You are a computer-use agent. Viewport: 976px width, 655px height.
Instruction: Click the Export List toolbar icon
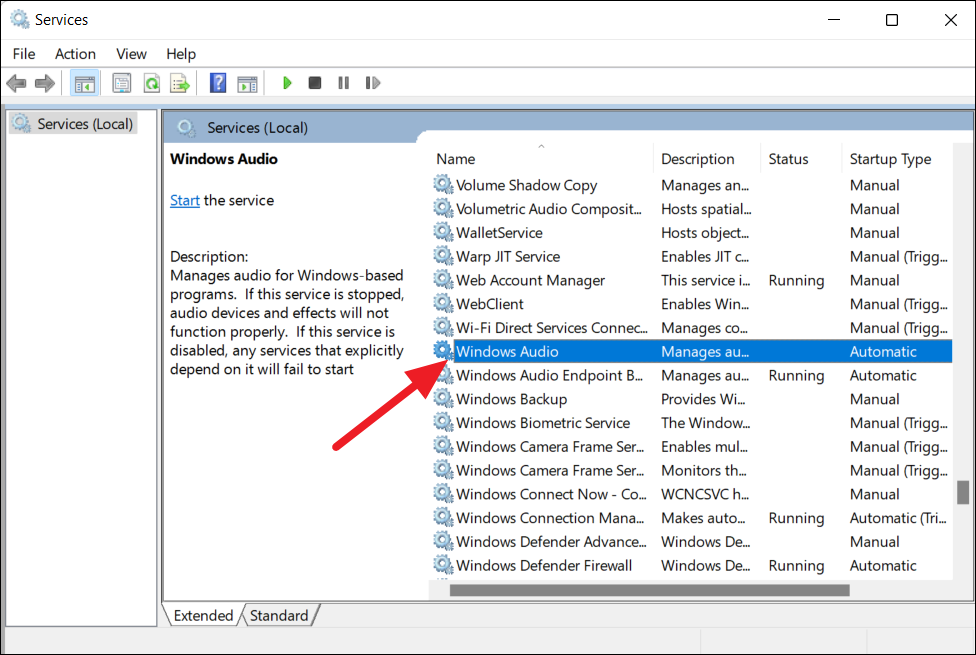click(x=180, y=83)
